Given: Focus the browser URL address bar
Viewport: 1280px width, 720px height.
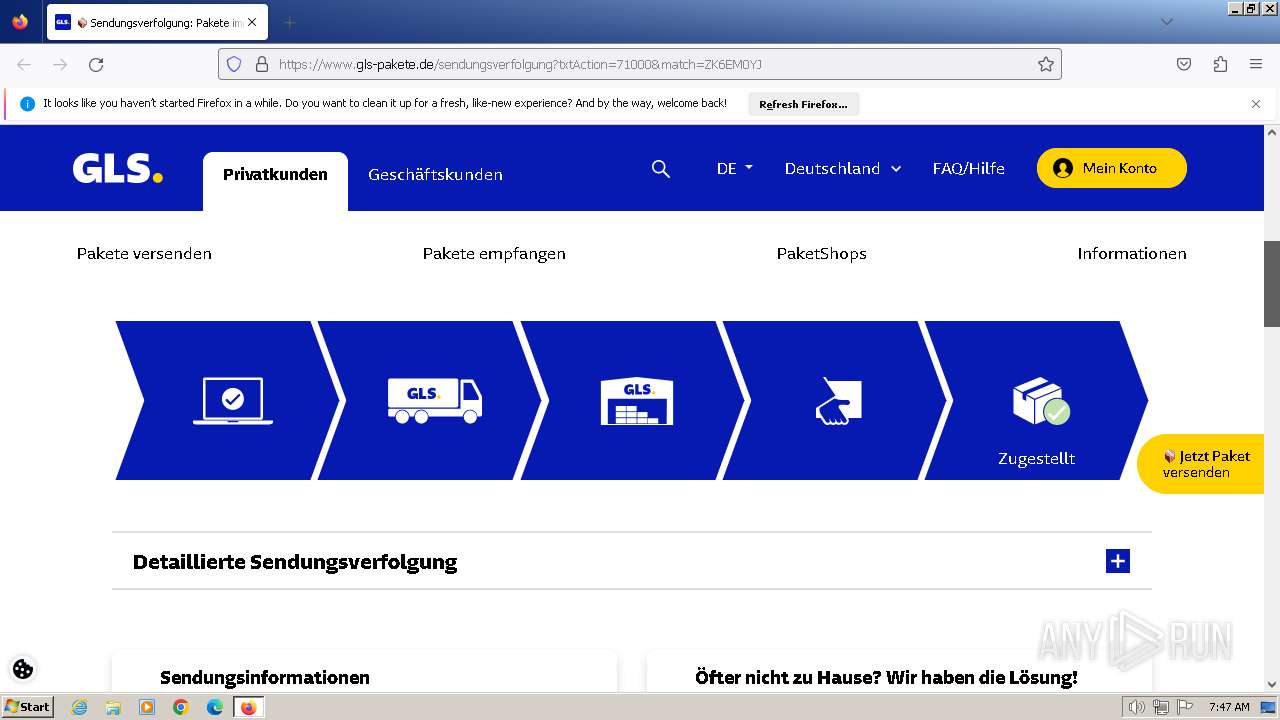Looking at the screenshot, I should pos(640,64).
